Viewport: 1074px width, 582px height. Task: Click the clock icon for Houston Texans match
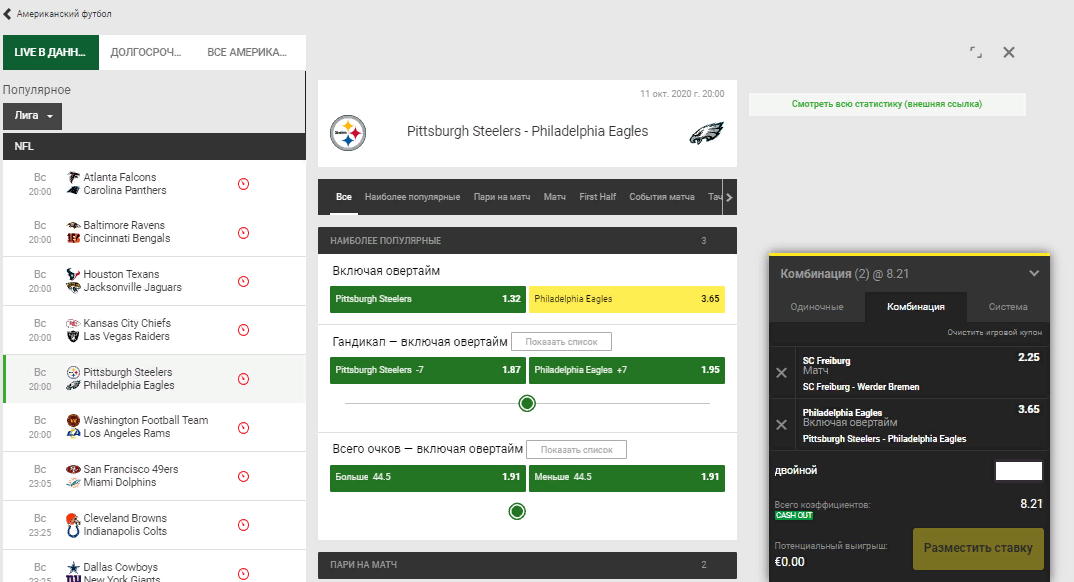[x=243, y=281]
